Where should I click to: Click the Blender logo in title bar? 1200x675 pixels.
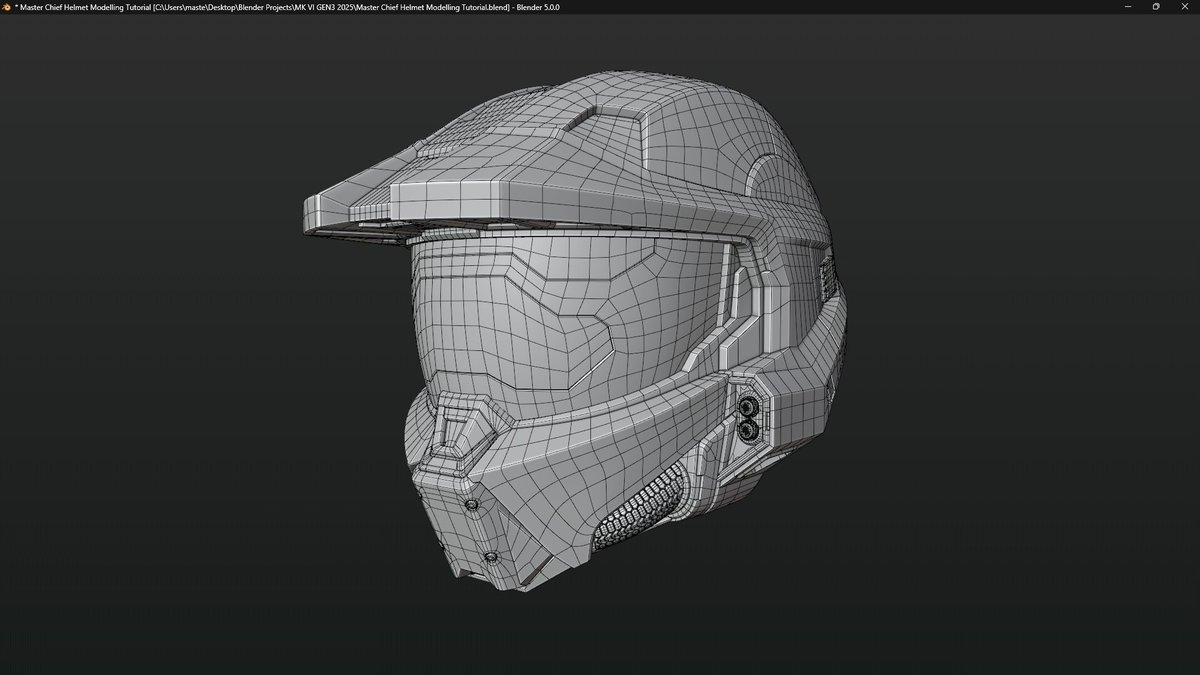[7, 6]
